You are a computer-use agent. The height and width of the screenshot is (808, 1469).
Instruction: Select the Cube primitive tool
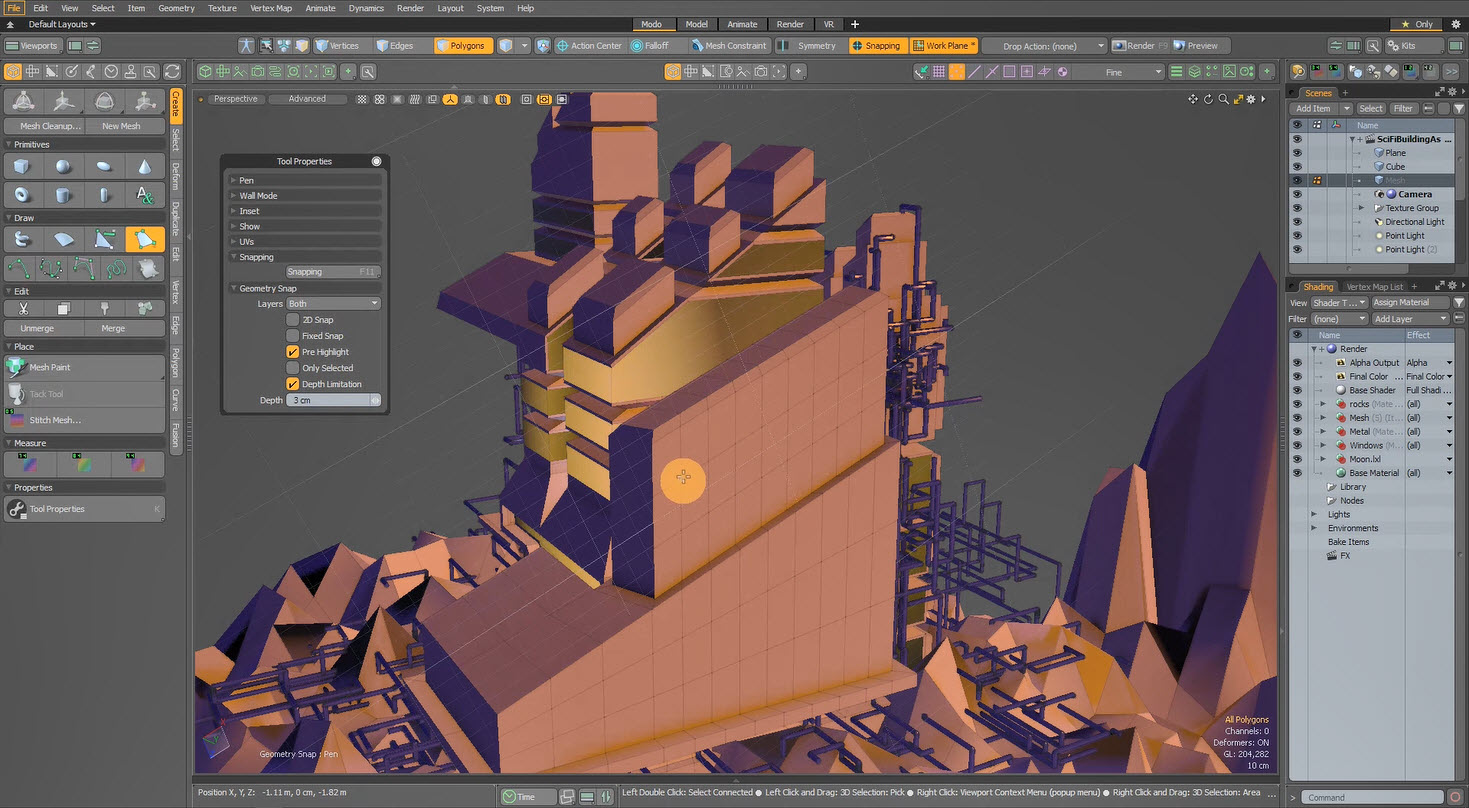pyautogui.click(x=21, y=166)
